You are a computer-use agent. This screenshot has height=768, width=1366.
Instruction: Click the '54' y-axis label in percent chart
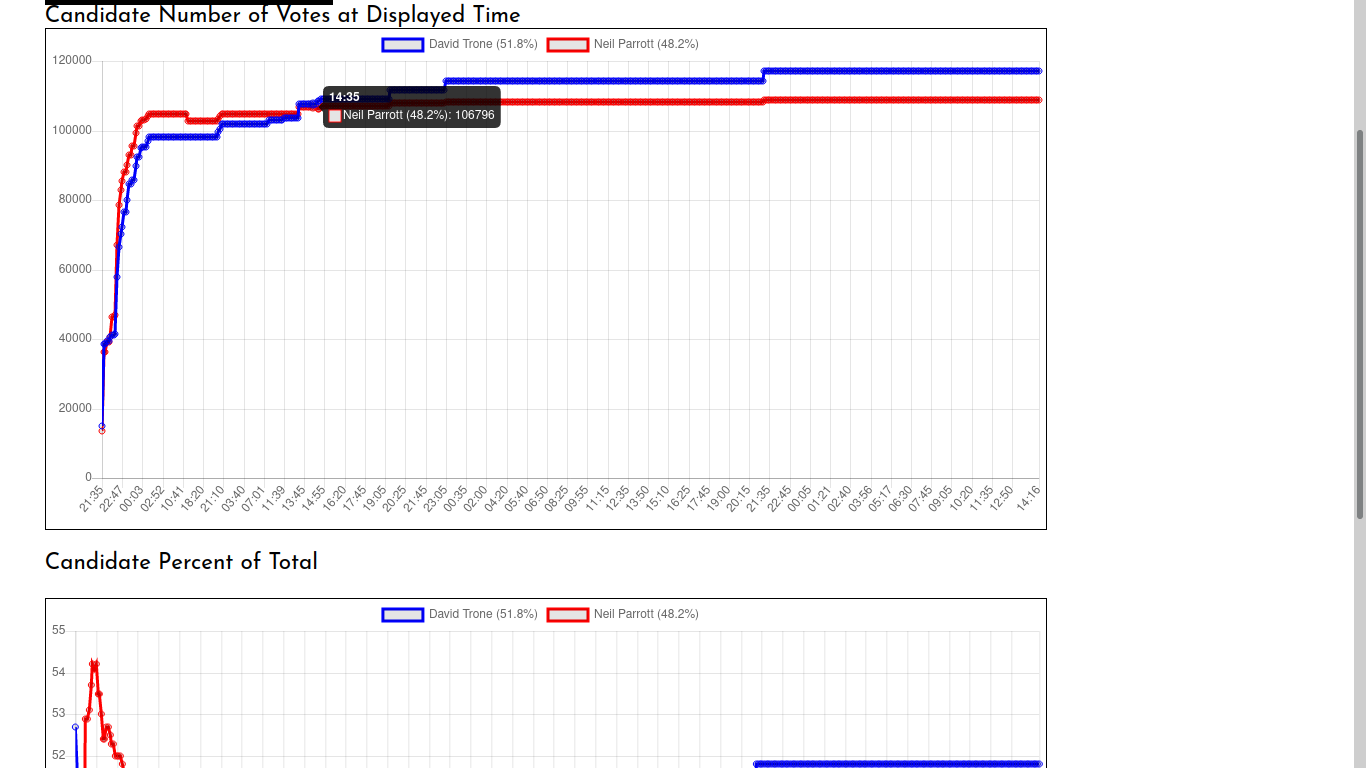point(59,672)
